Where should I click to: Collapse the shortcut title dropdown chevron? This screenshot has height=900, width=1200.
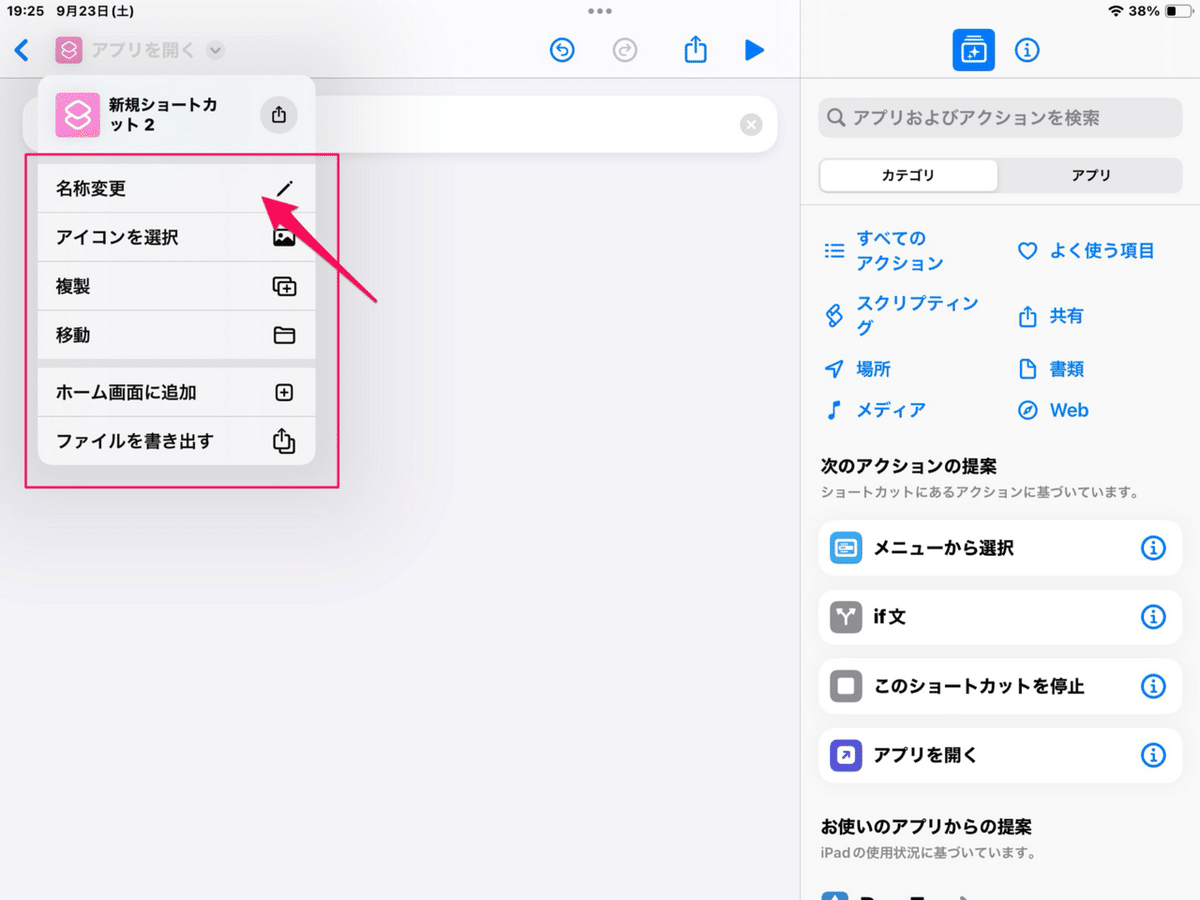tap(216, 50)
